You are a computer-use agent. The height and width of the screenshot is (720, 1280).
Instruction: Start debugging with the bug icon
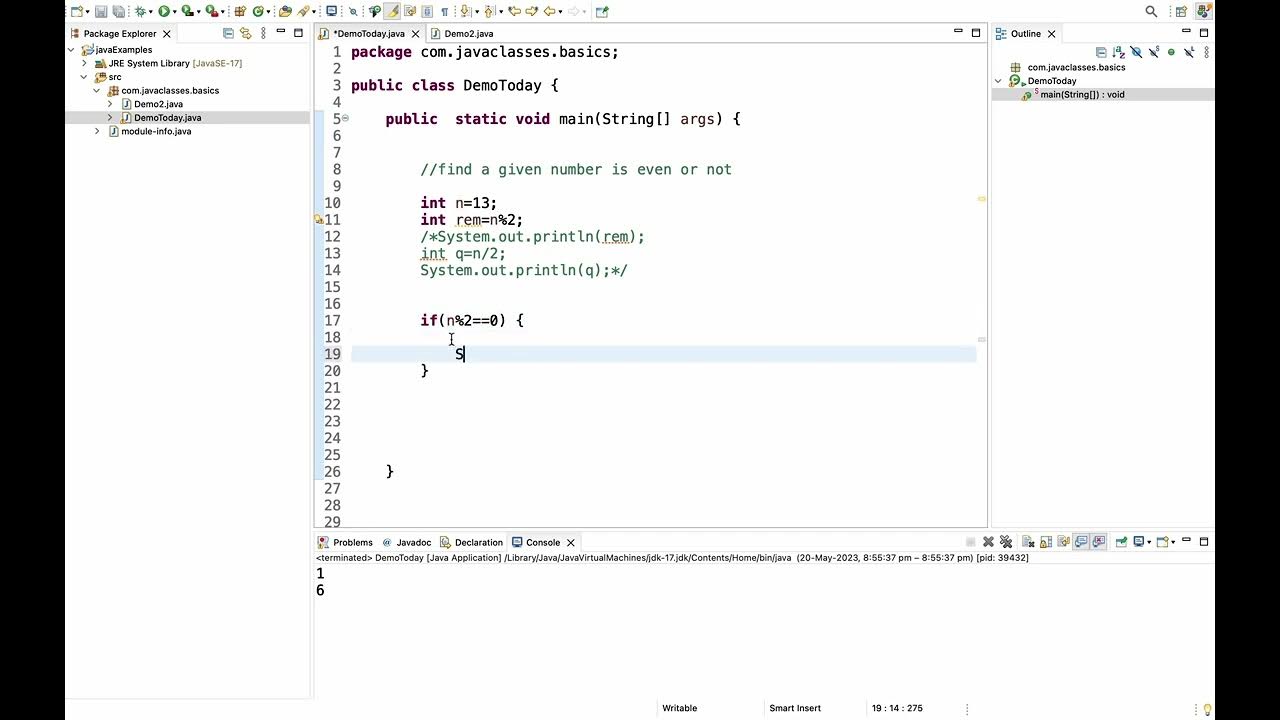tap(140, 12)
